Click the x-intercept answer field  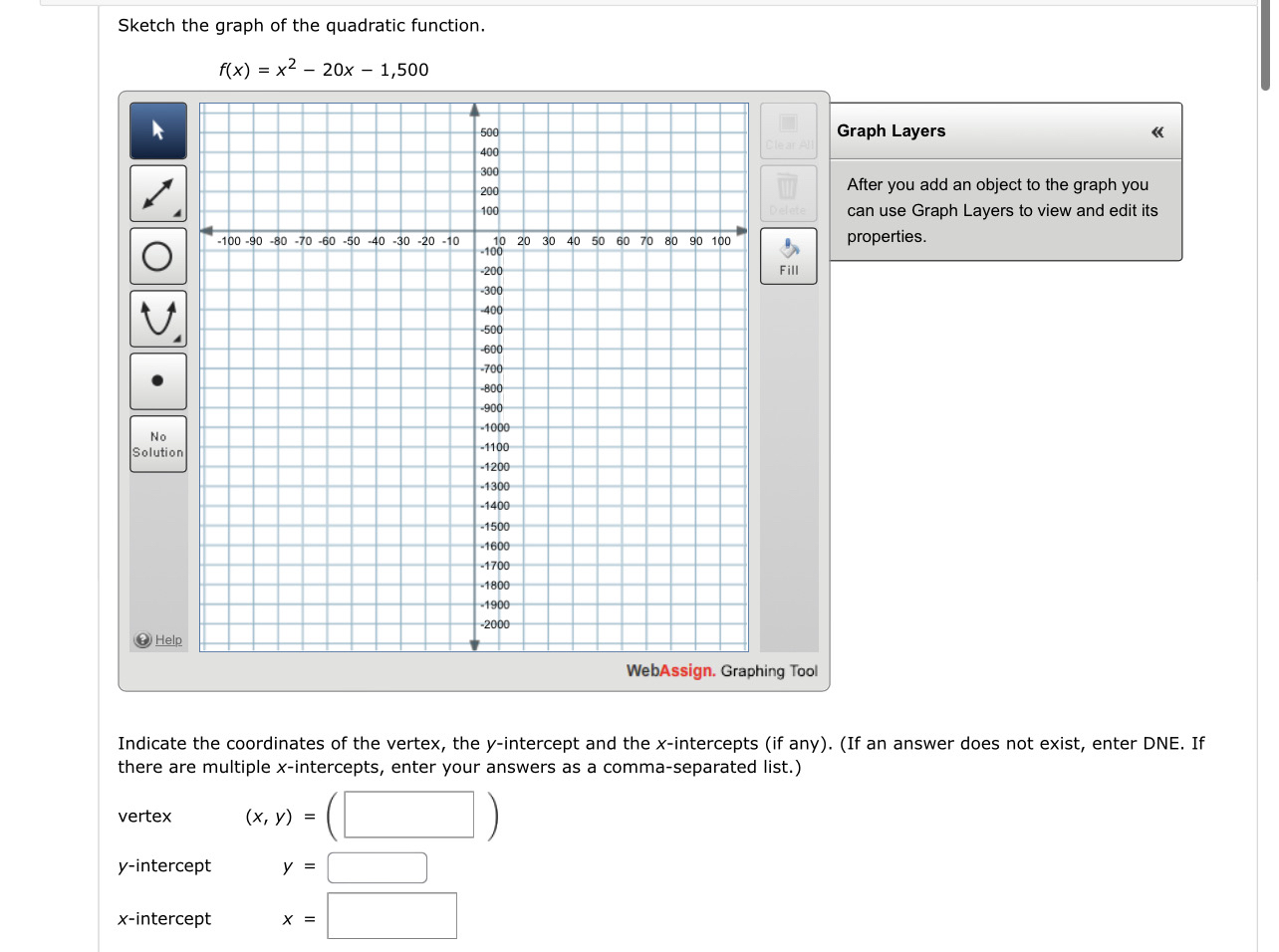(392, 915)
